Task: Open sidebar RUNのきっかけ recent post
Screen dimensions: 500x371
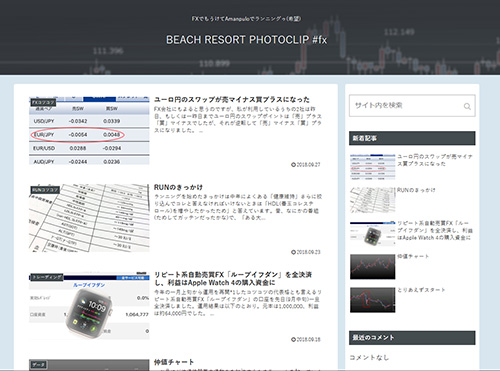Action: (416, 190)
